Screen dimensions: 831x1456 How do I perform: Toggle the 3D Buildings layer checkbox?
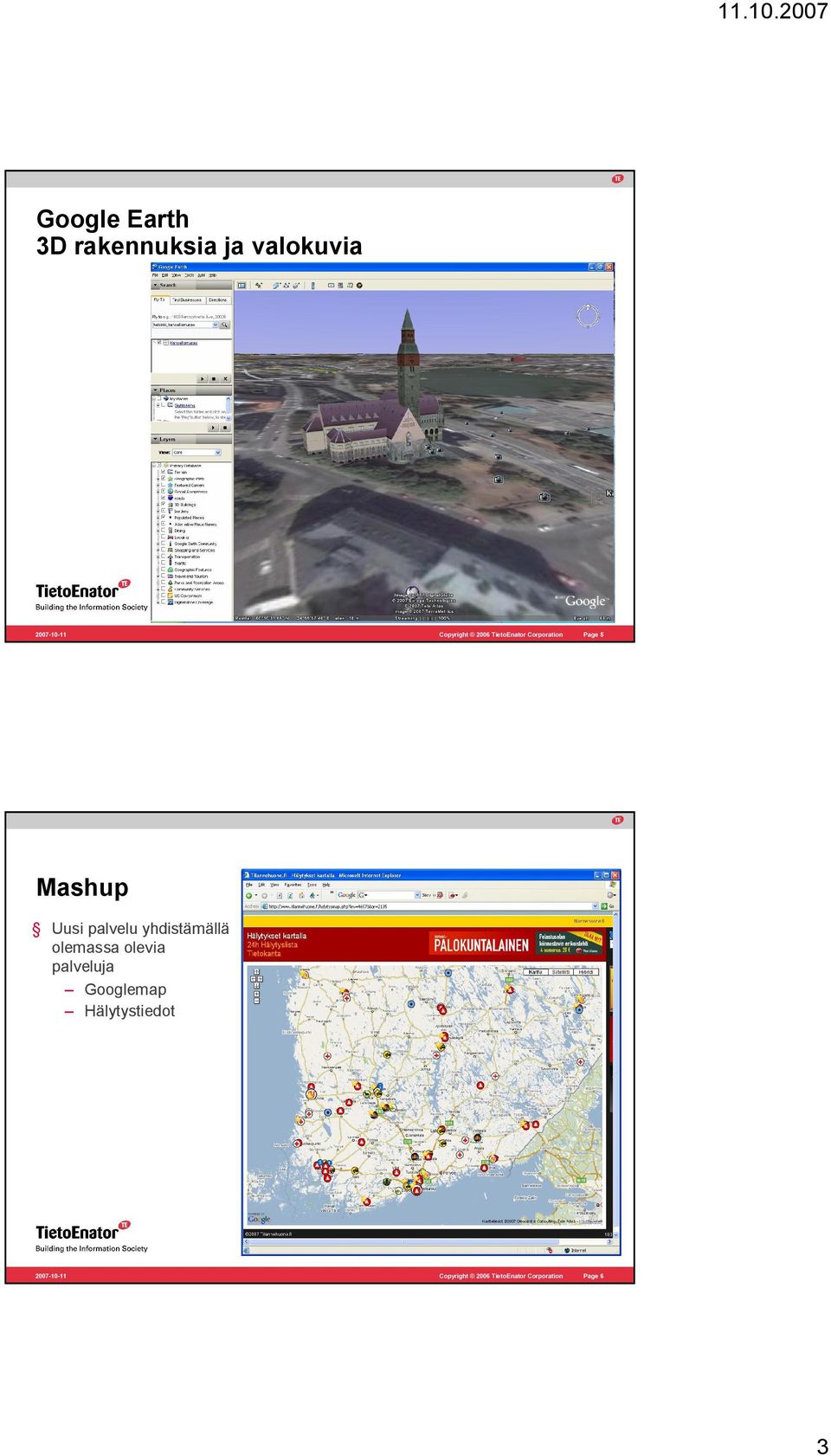[x=163, y=504]
